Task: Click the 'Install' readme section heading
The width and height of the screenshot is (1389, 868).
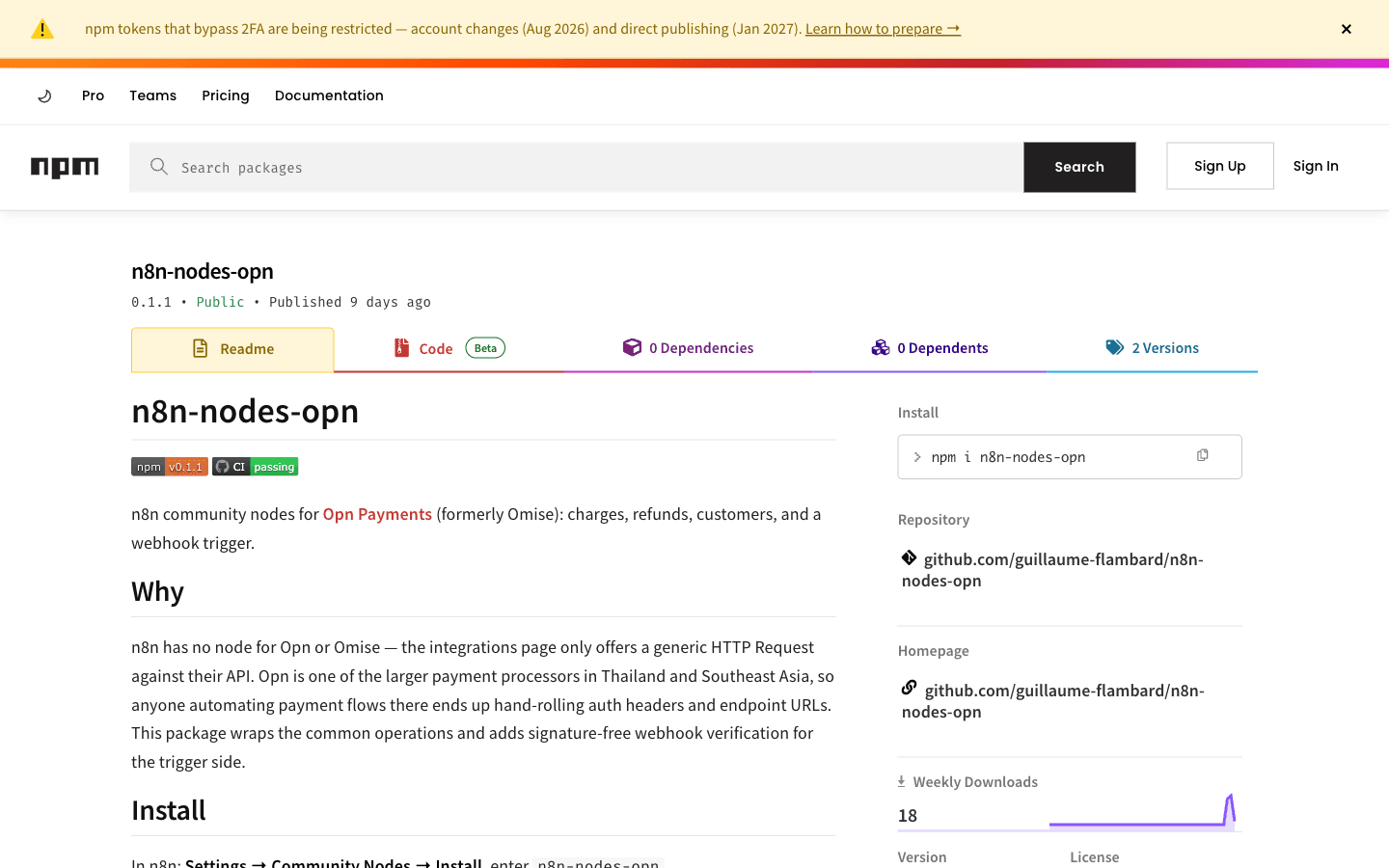Action: coord(169,810)
